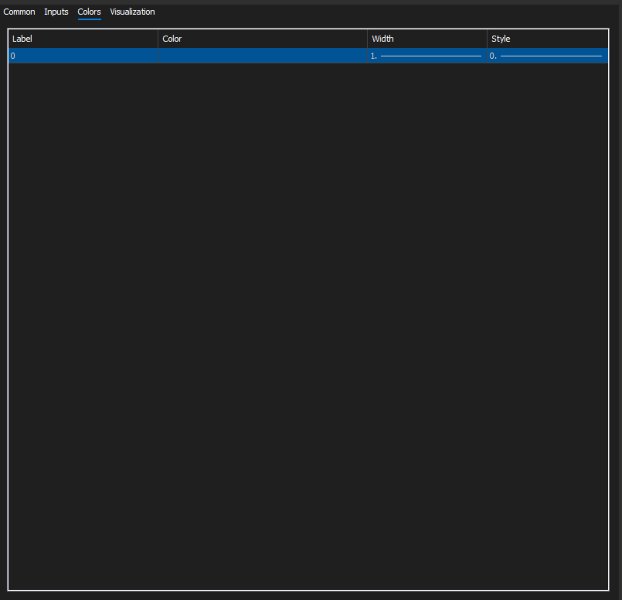622x600 pixels.
Task: Sort by the Label column header
Action: point(83,39)
